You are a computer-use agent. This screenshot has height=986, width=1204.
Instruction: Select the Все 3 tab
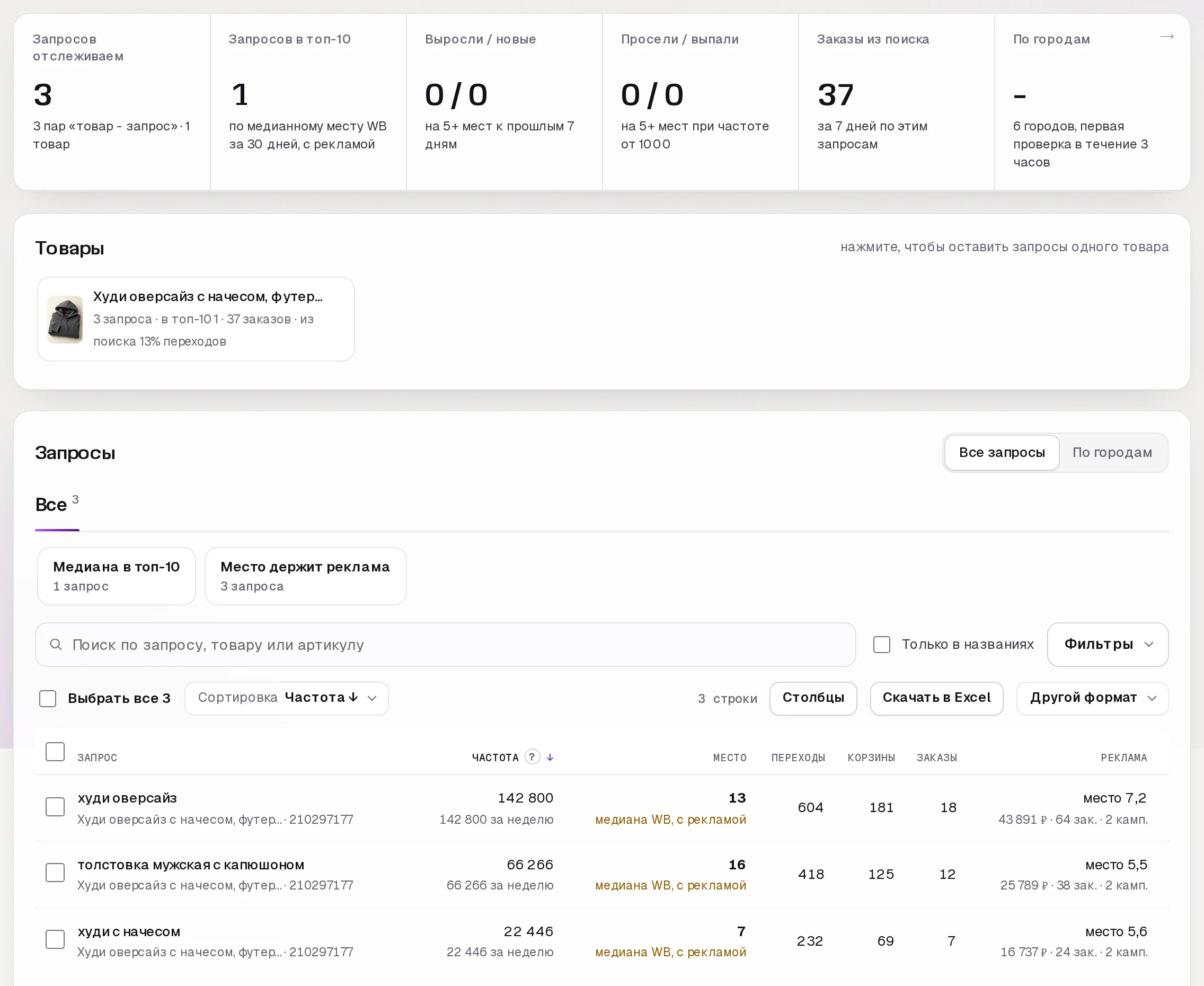[x=57, y=504]
